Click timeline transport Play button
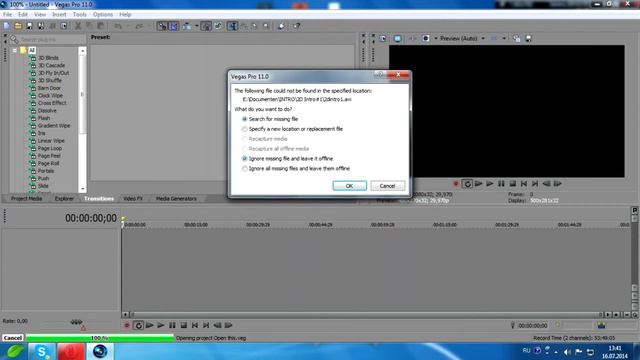This screenshot has width=640, height=360. click(x=161, y=325)
